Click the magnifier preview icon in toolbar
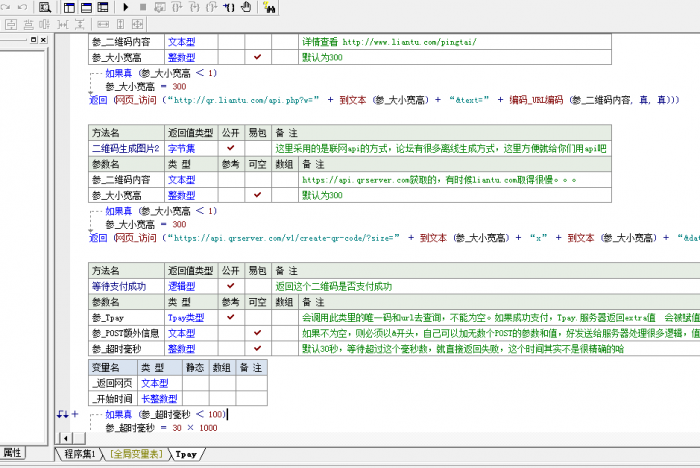700x468 pixels. click(45, 7)
